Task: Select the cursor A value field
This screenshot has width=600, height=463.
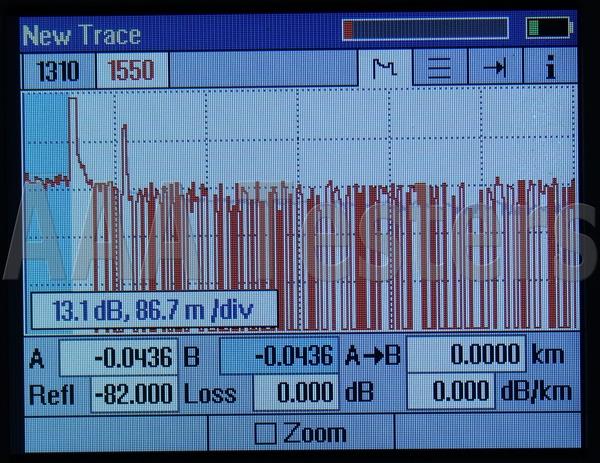Action: (117, 356)
